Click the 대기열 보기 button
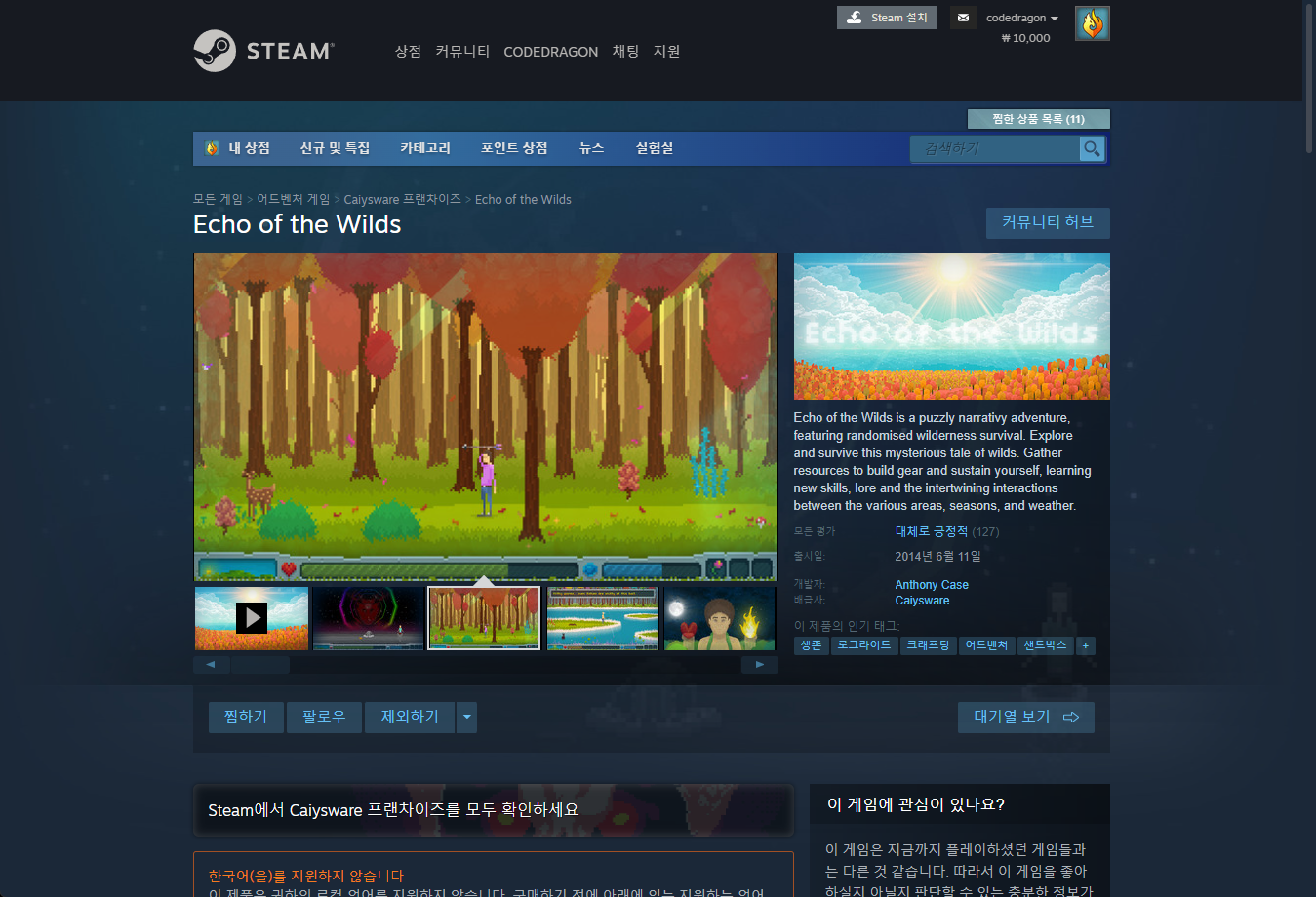The image size is (1316, 897). coord(1026,718)
